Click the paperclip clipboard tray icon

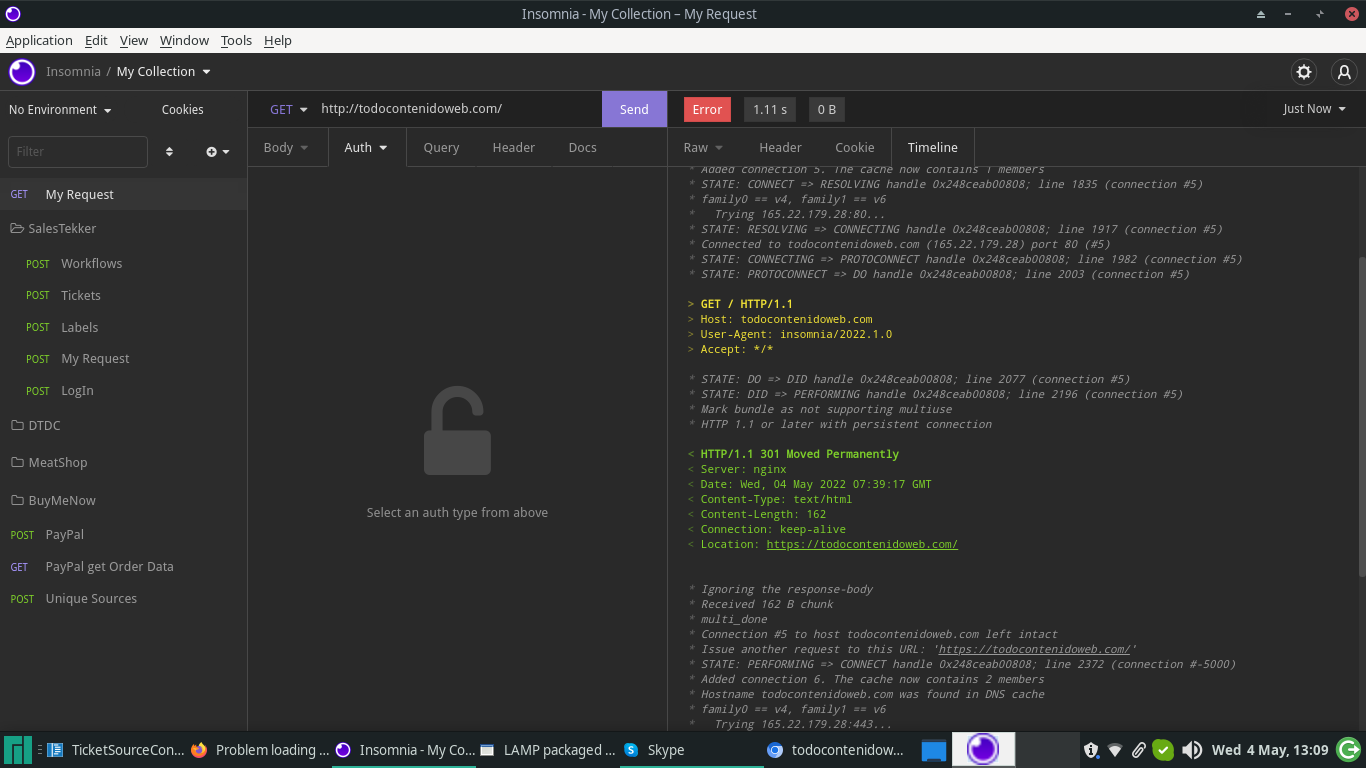pyautogui.click(x=1139, y=750)
